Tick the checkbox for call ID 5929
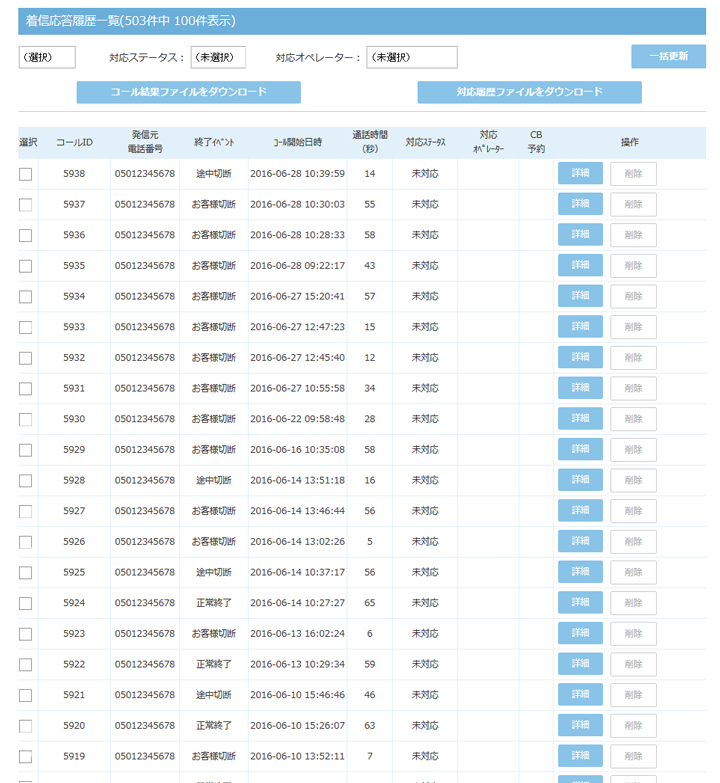The width and height of the screenshot is (720, 783). (x=25, y=450)
